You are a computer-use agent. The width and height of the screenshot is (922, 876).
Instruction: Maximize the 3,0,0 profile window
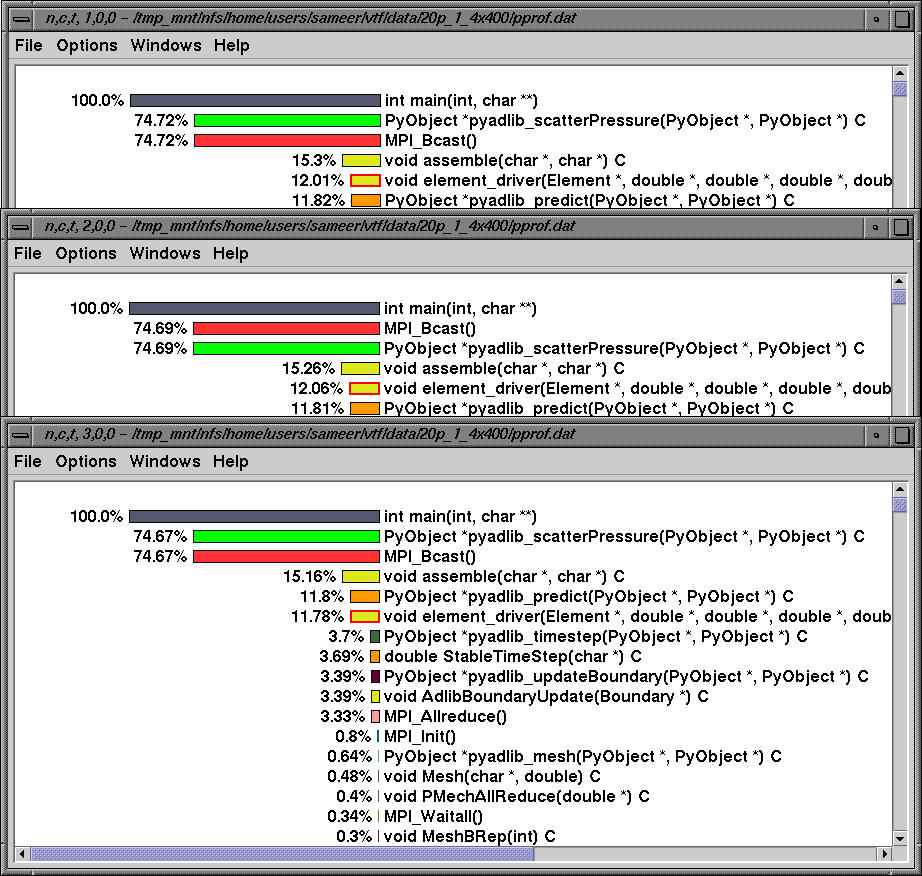[x=901, y=435]
